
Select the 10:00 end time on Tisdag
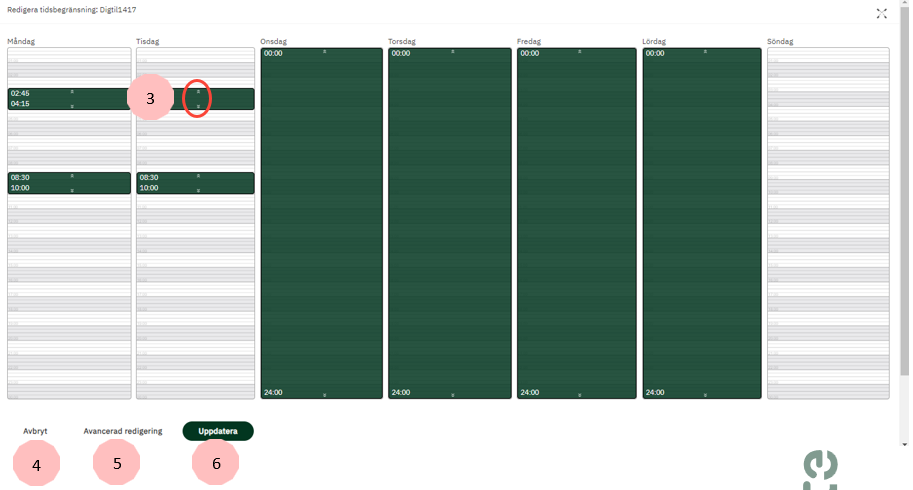(148, 188)
